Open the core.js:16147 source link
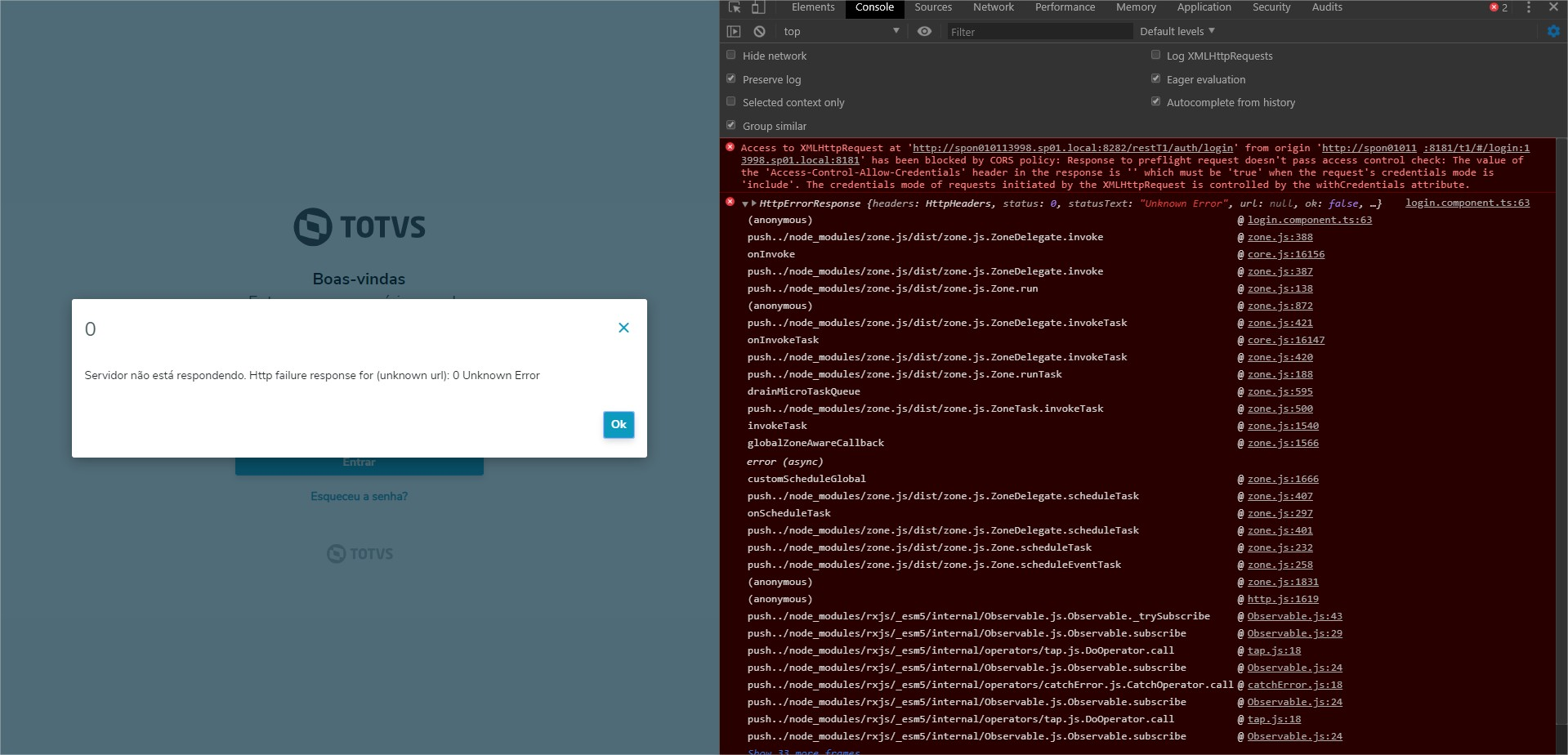The image size is (1568, 755). pos(1286,340)
